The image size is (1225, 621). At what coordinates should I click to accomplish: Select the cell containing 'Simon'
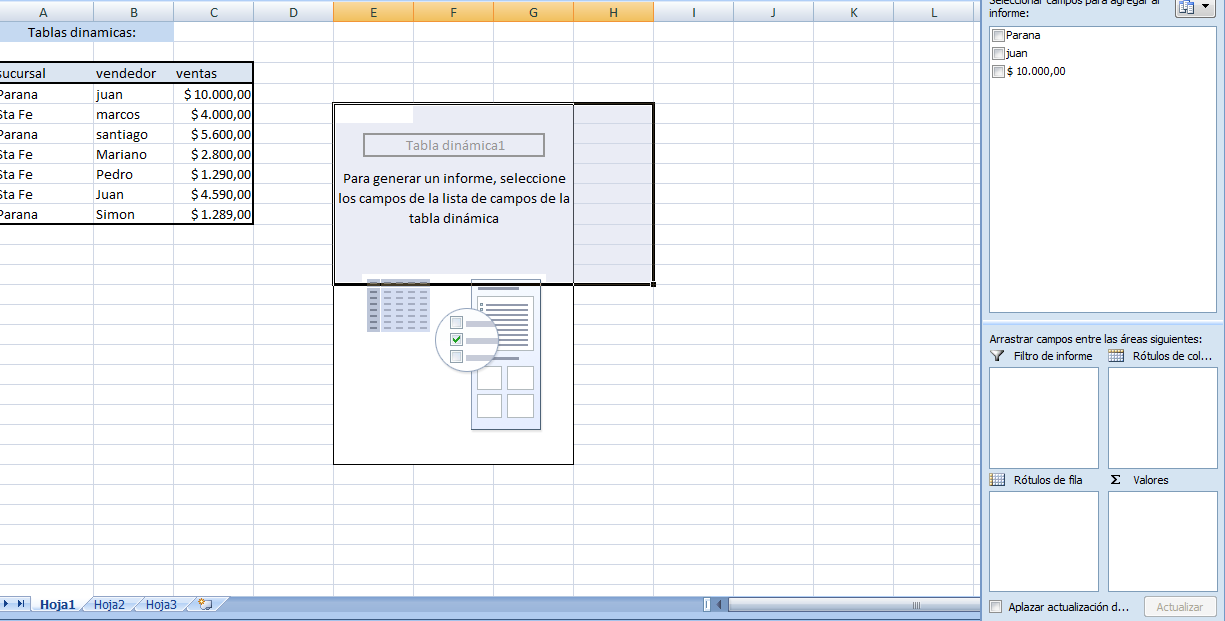(x=133, y=214)
